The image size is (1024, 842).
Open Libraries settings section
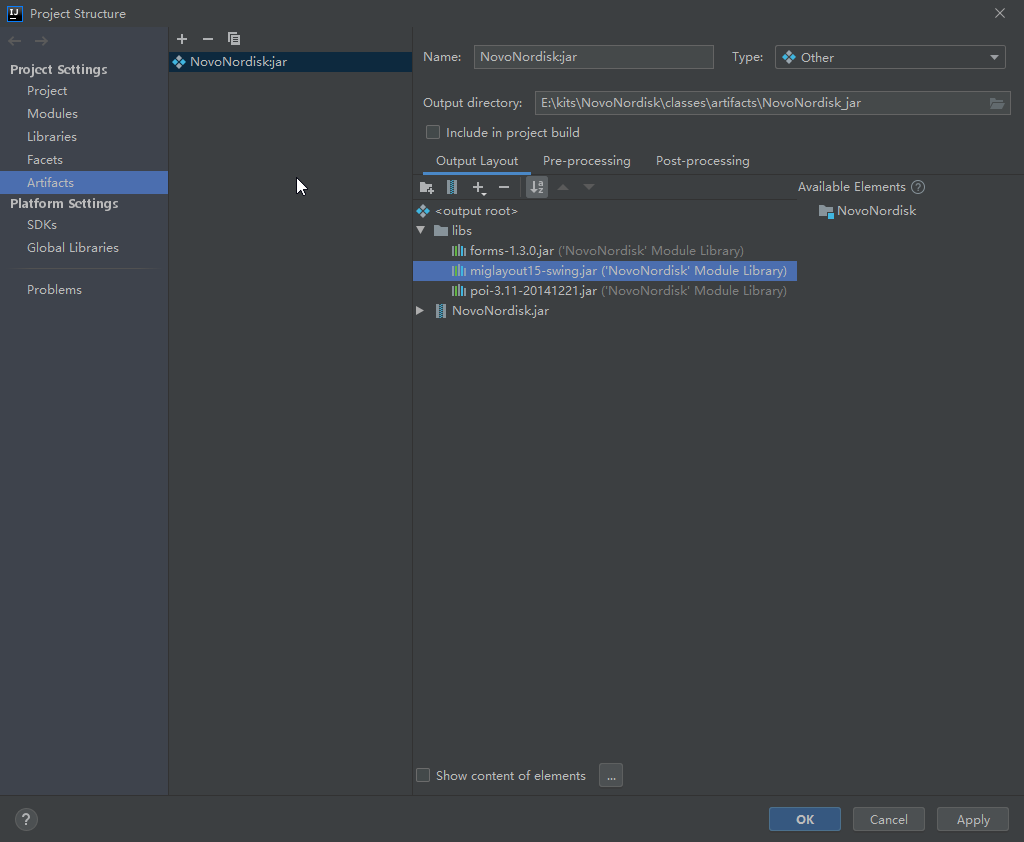tap(52, 137)
